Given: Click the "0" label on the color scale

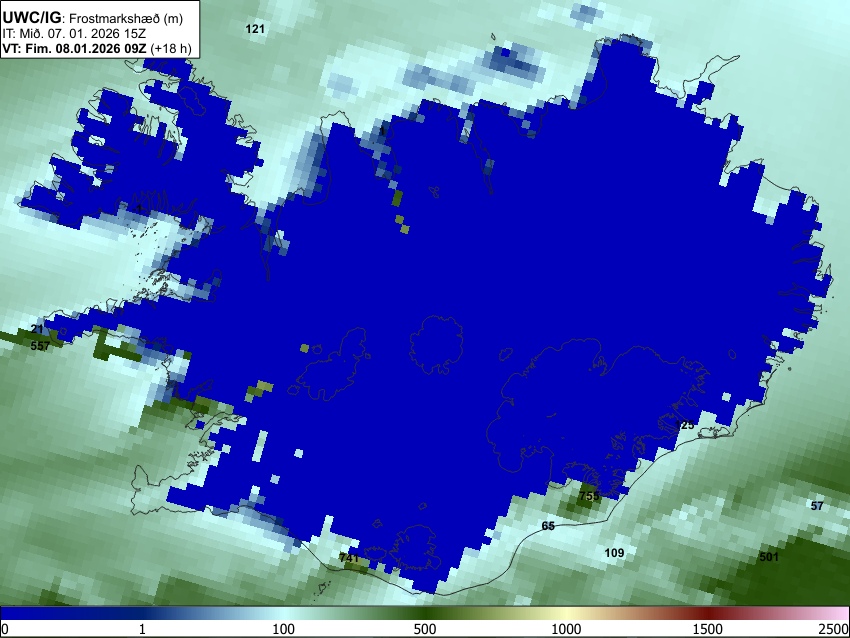Looking at the screenshot, I should click(x=5, y=629).
